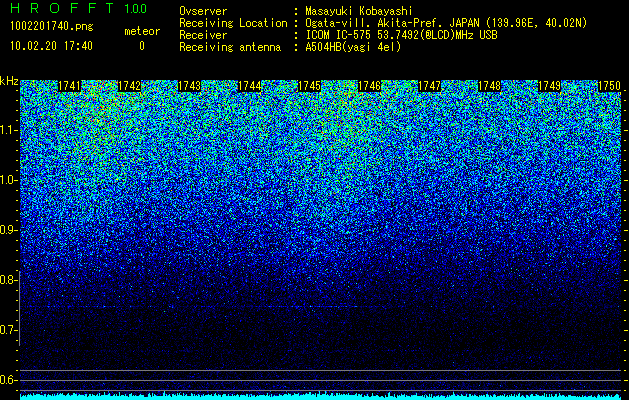Click the name Masayuki Kobayashi
Image resolution: width=629 pixels, height=400 pixels.
[359, 11]
